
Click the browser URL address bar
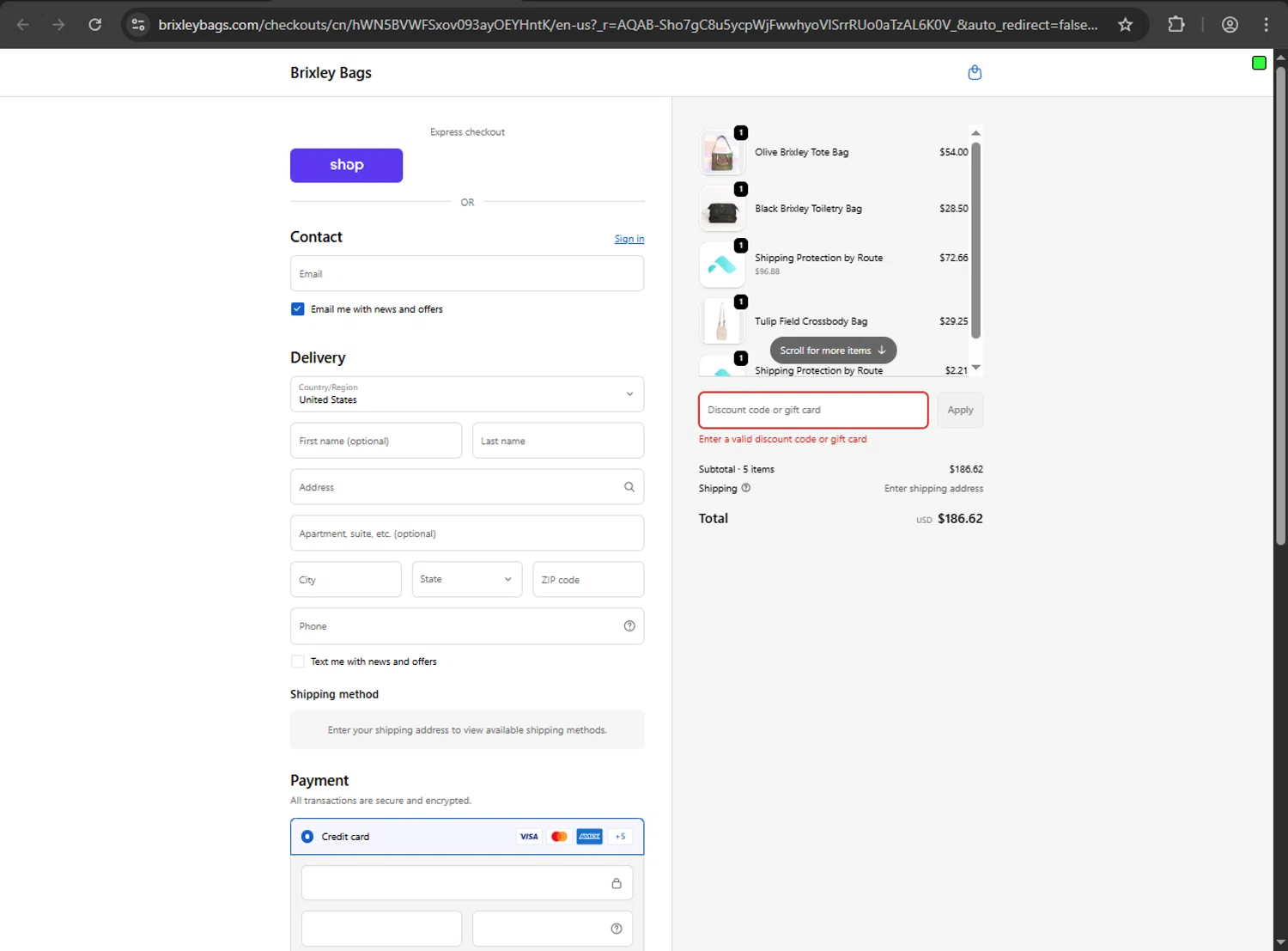628,25
